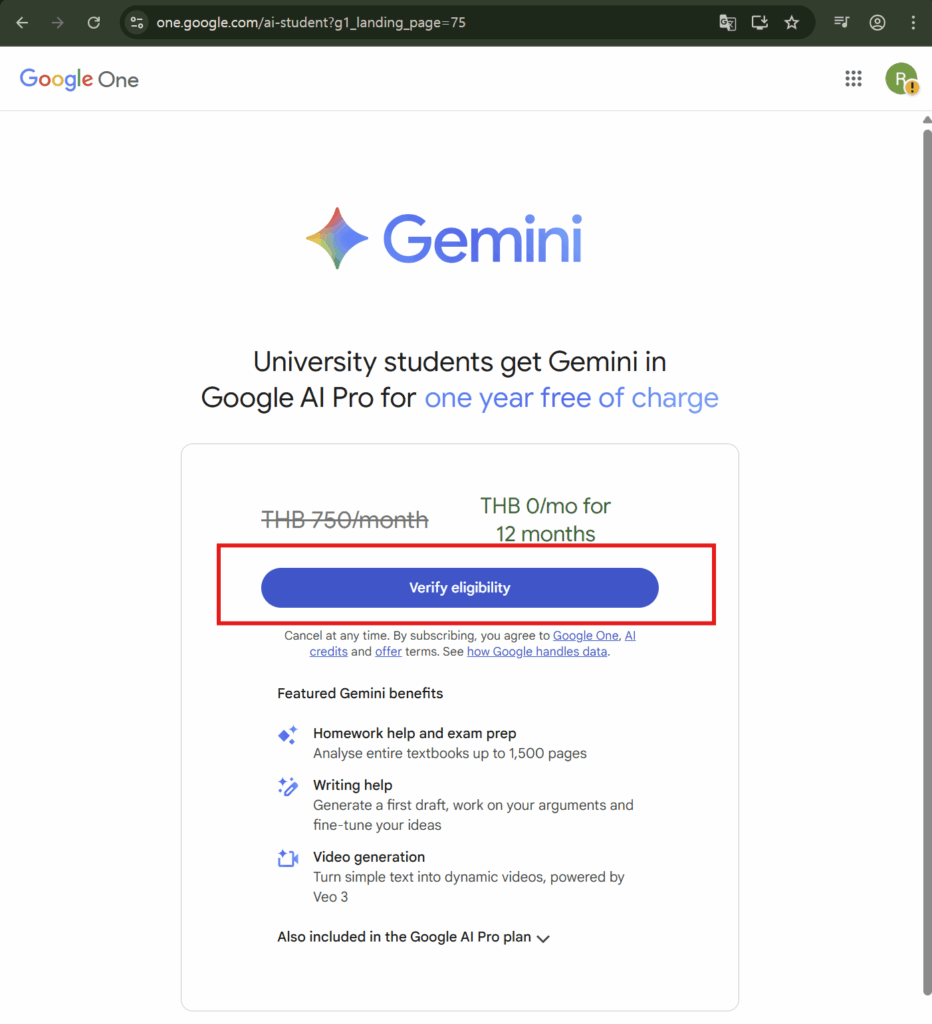This screenshot has height=1024, width=932.
Task: Open the Google One terms link
Action: pyautogui.click(x=586, y=635)
